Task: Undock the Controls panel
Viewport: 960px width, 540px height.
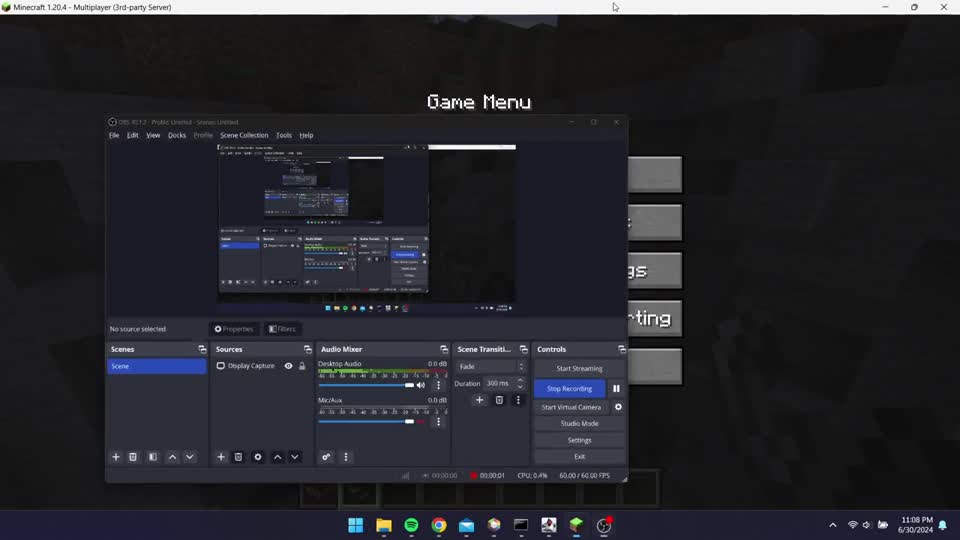Action: 621,349
